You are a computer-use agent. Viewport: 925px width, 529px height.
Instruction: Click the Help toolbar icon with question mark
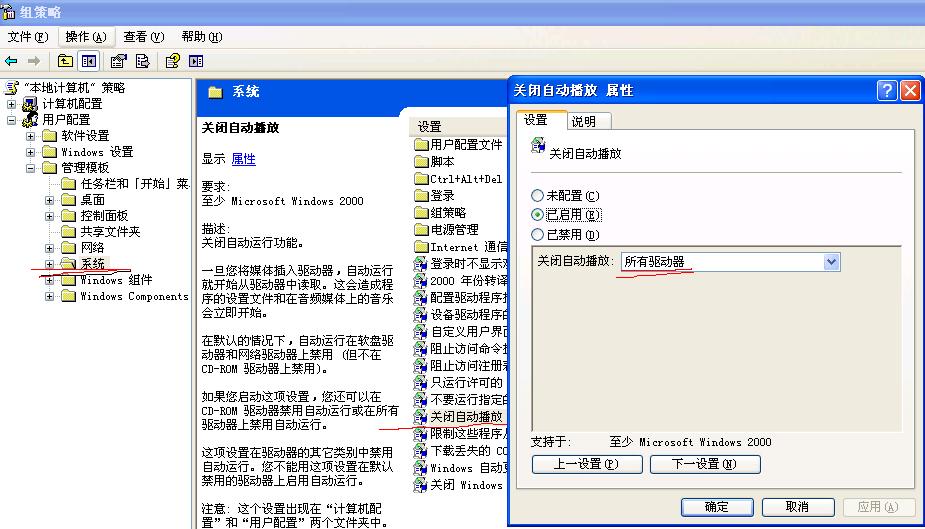coord(172,61)
